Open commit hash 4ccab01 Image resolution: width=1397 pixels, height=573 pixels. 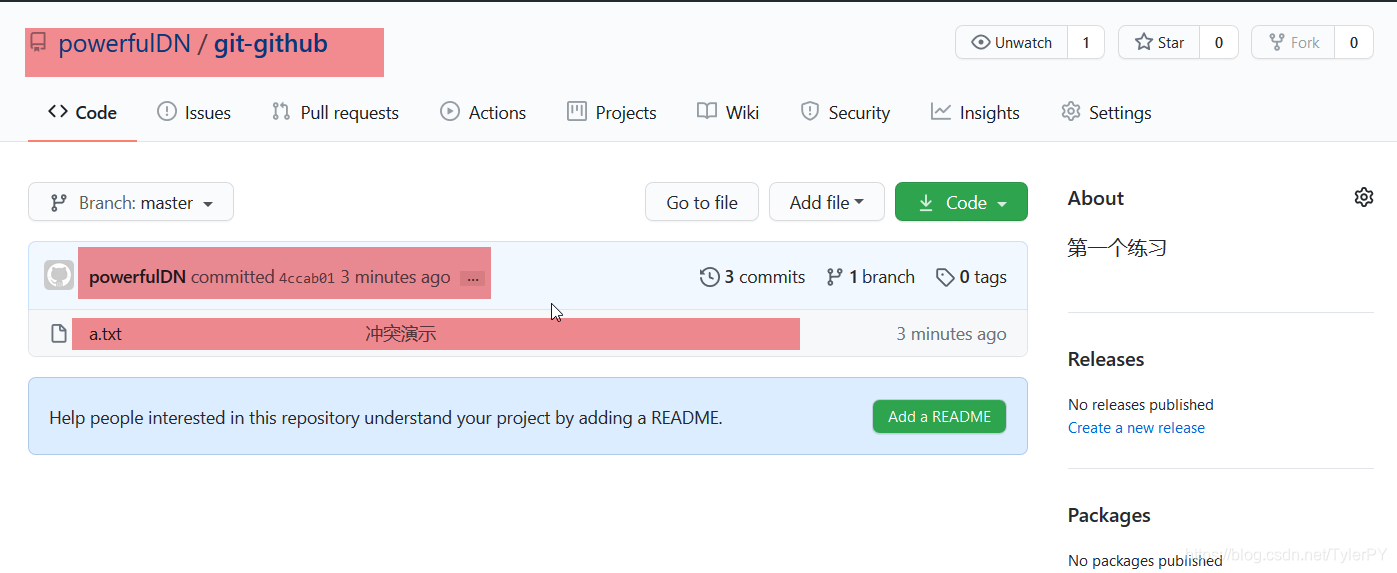coord(306,278)
